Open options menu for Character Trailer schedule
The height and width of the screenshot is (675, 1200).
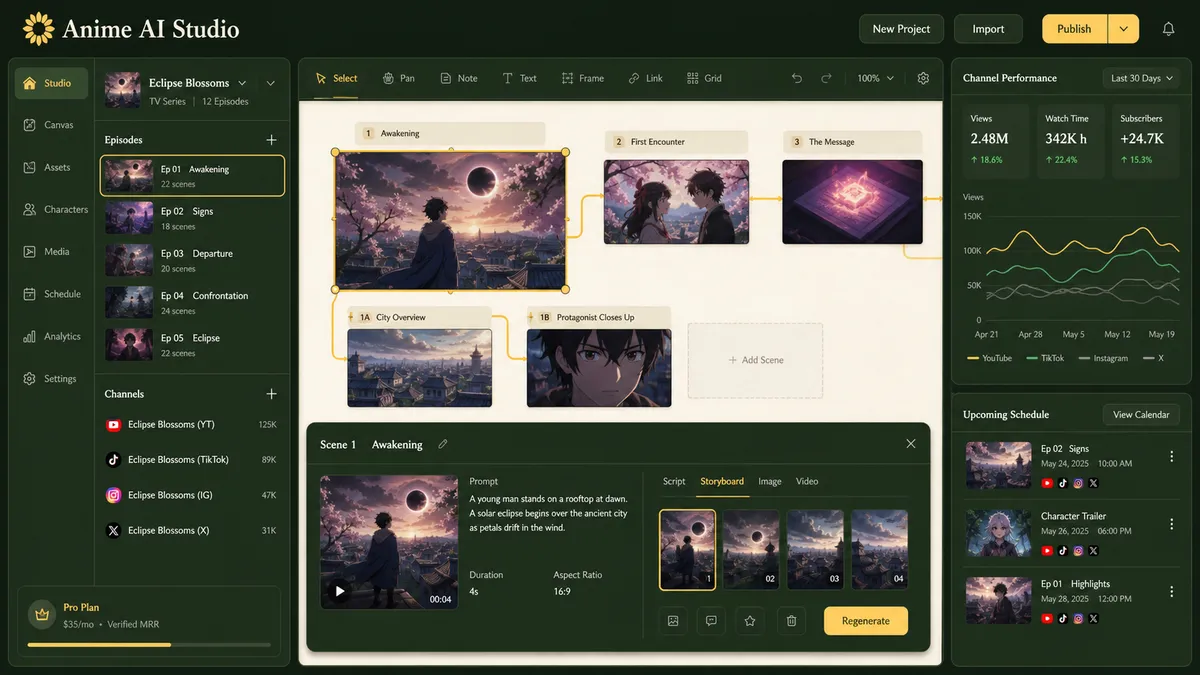[1171, 524]
